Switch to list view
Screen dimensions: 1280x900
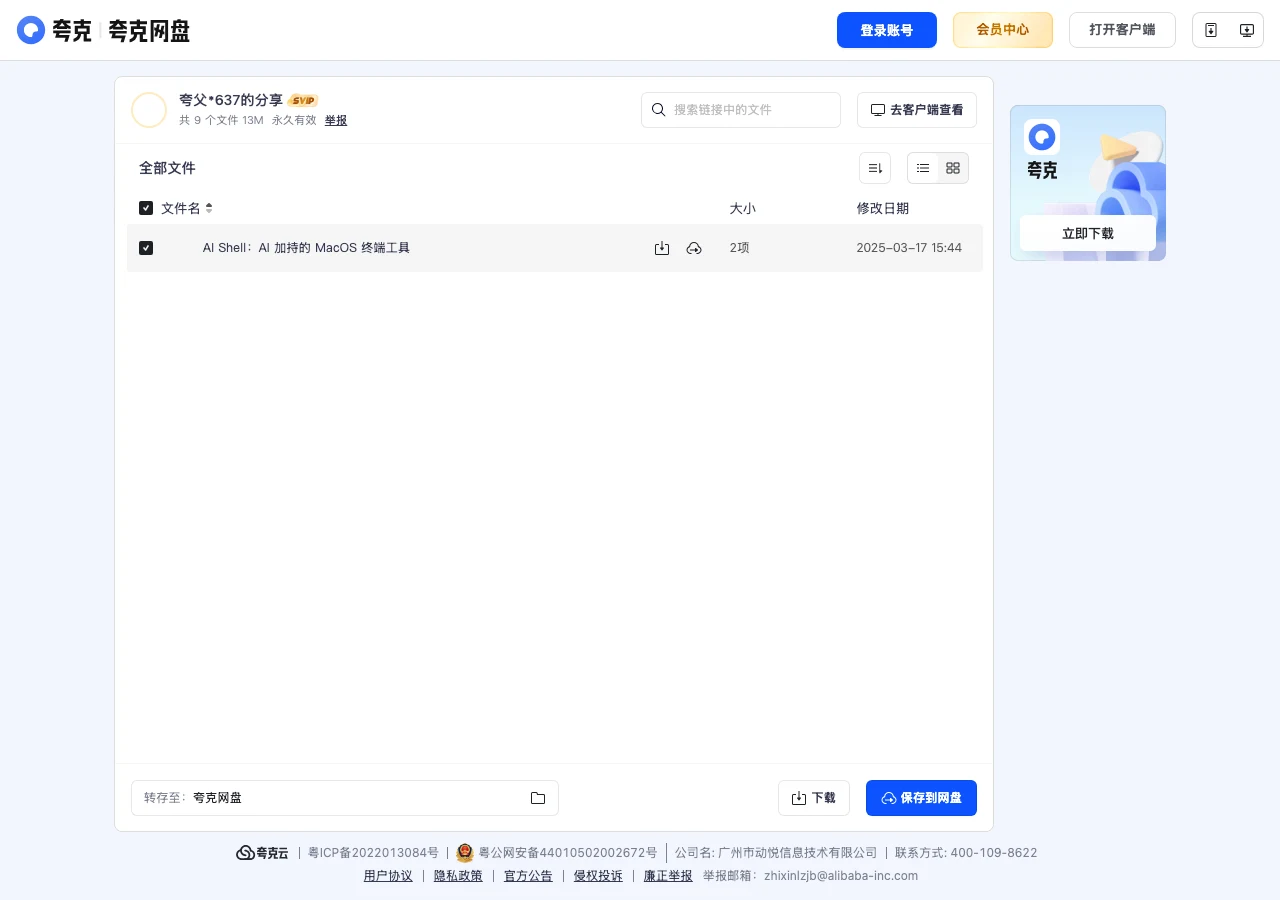click(x=923, y=168)
